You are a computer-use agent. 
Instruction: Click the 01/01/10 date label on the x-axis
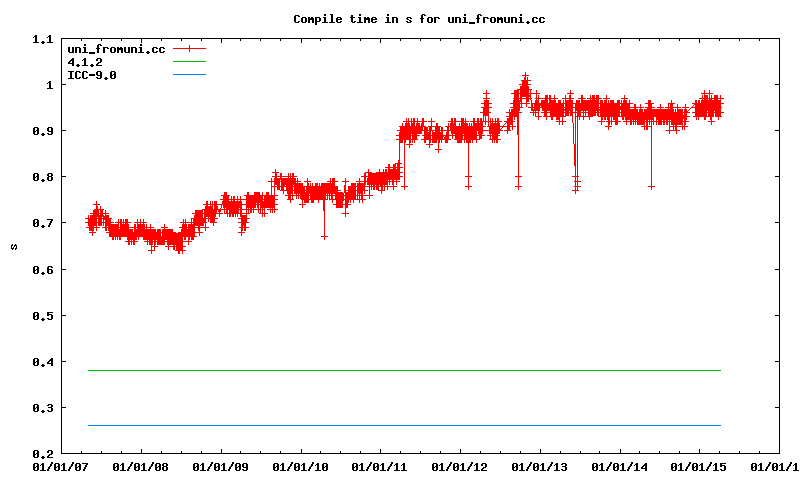pyautogui.click(x=300, y=466)
